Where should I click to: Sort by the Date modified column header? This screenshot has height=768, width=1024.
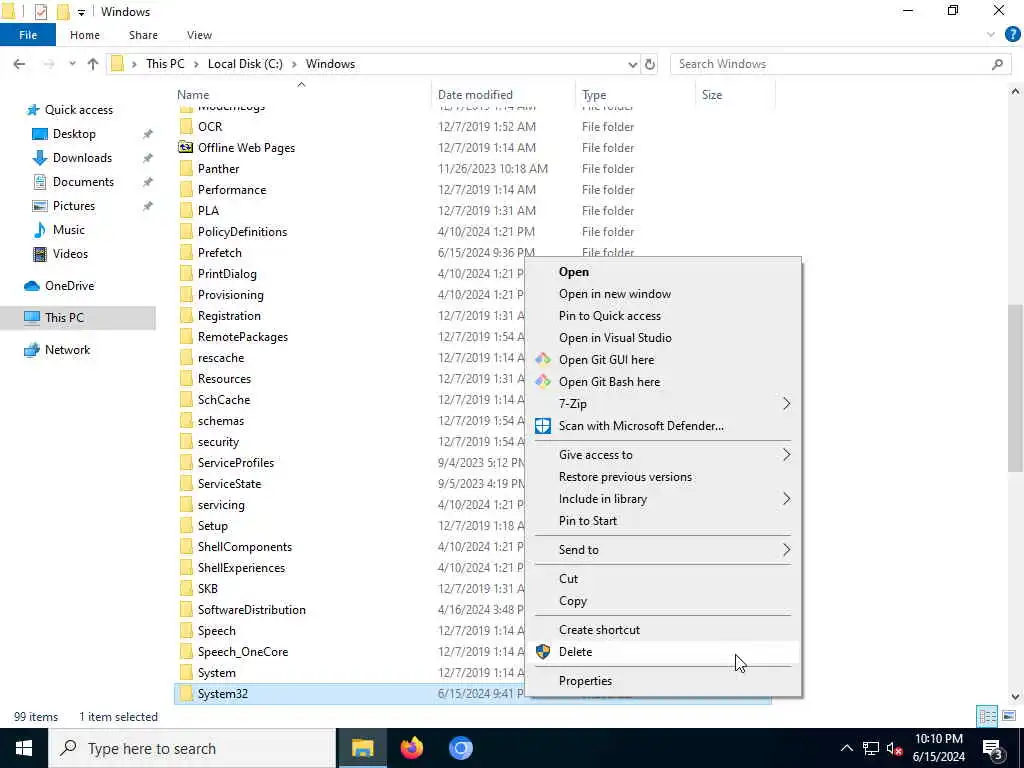coord(504,95)
